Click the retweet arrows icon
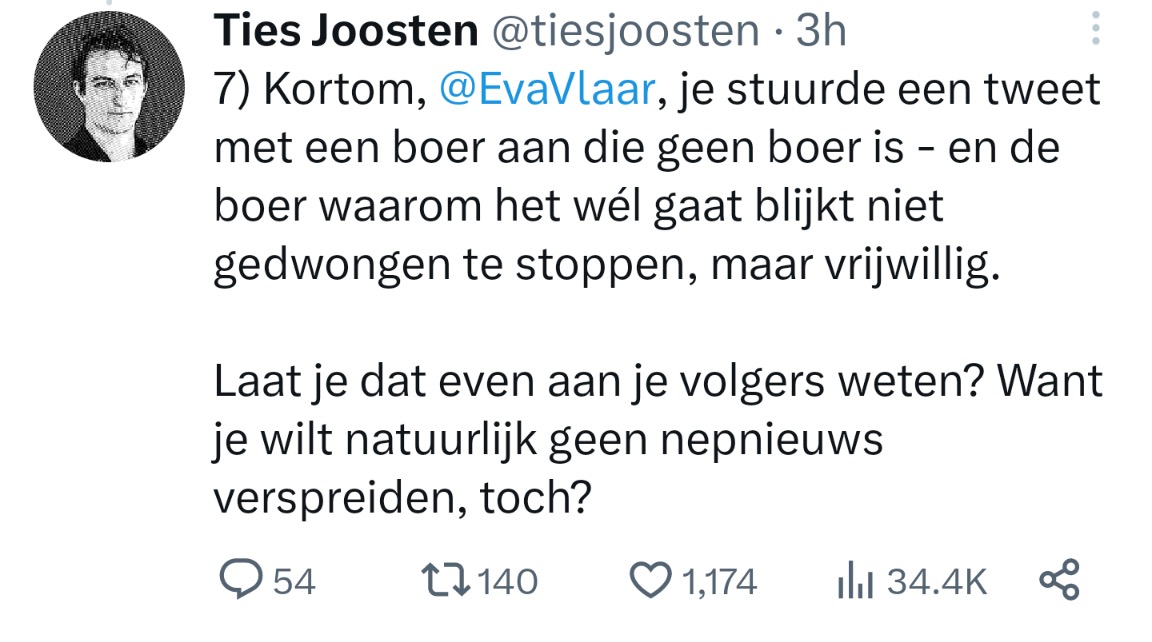Viewport: 1152px width, 642px height. coord(446,580)
